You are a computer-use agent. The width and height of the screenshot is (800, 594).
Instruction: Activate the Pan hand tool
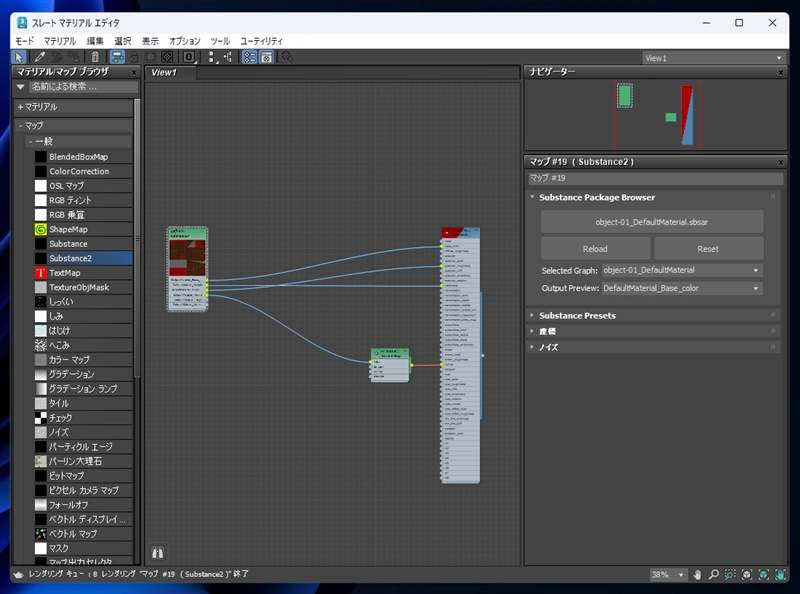point(697,576)
